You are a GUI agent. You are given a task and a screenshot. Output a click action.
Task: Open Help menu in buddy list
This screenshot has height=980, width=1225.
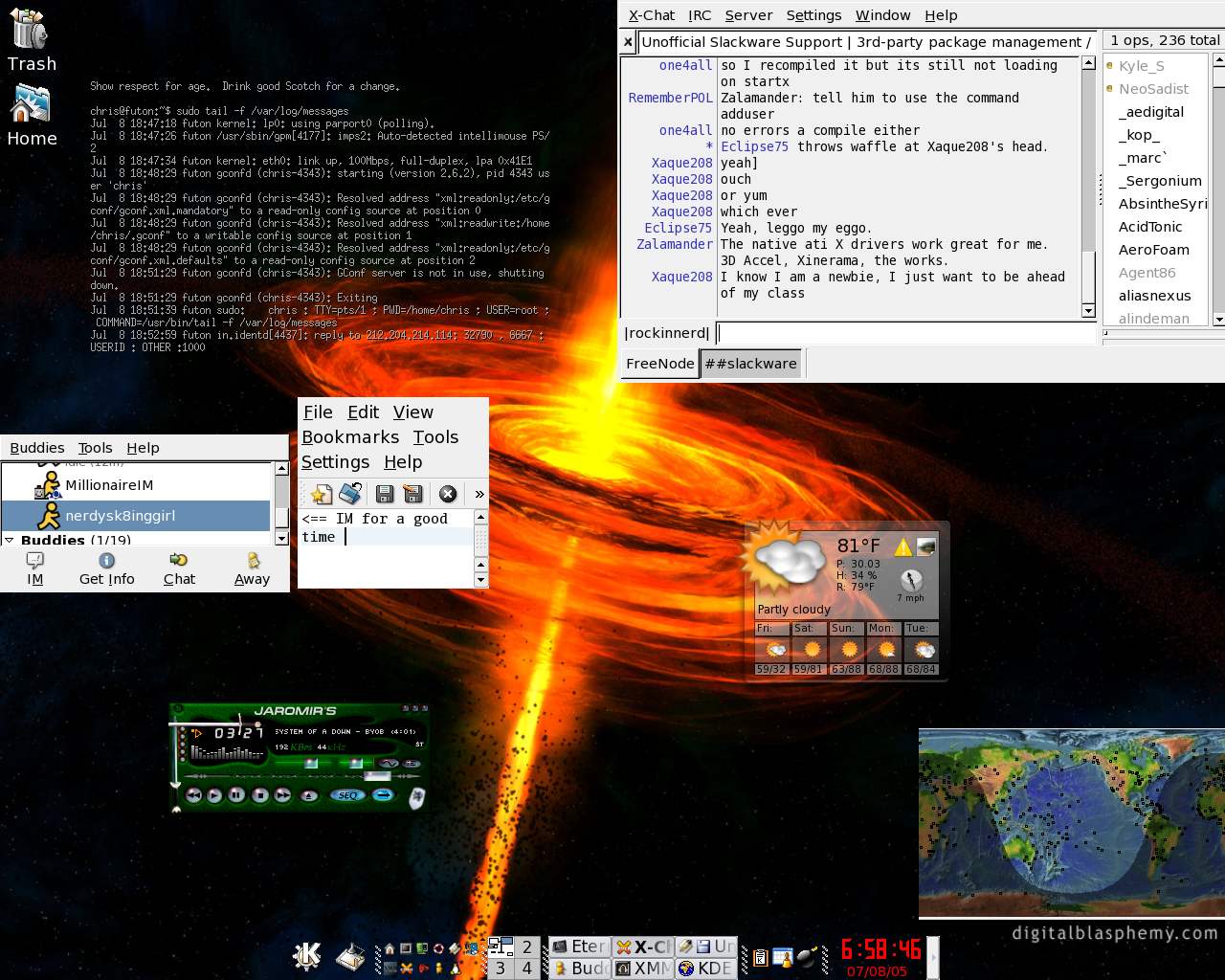(x=143, y=448)
